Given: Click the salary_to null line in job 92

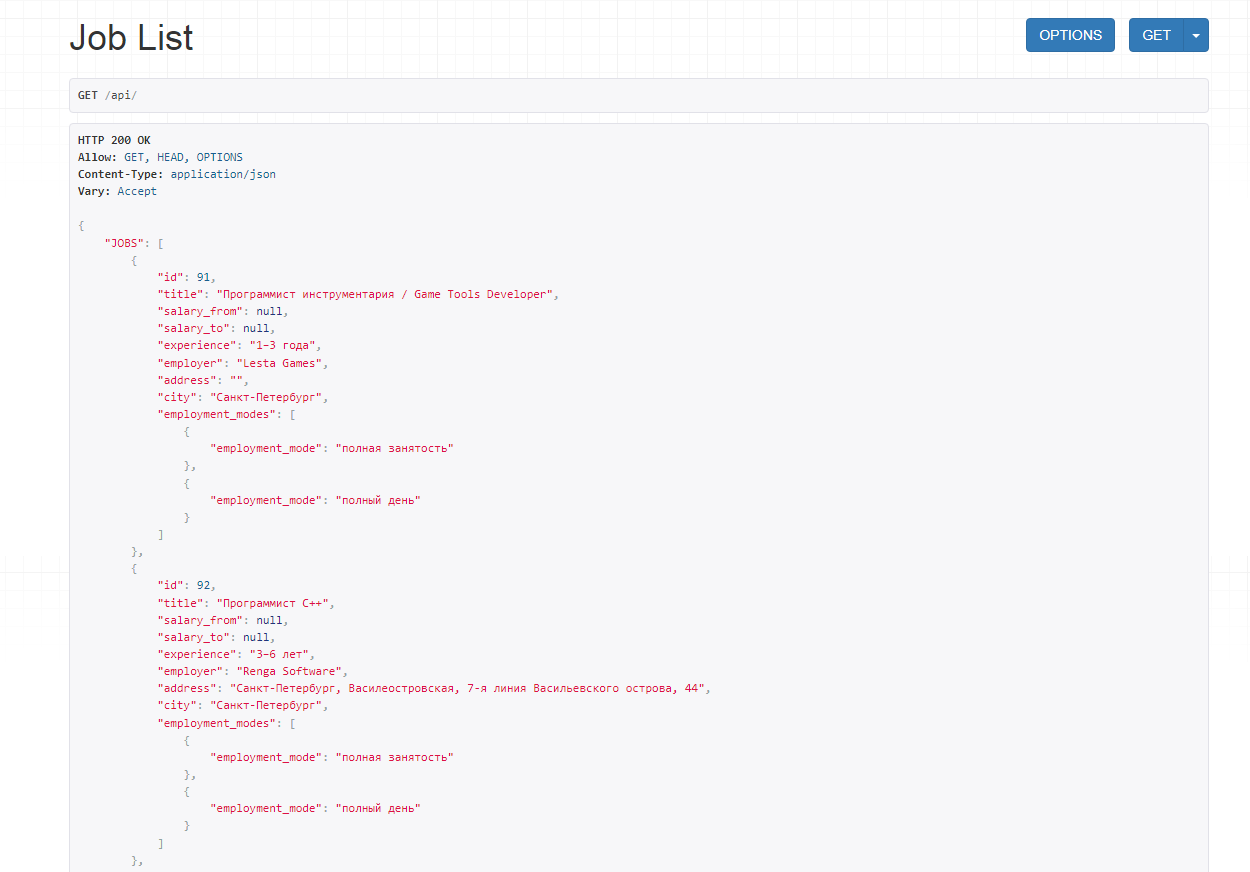Looking at the screenshot, I should [216, 637].
